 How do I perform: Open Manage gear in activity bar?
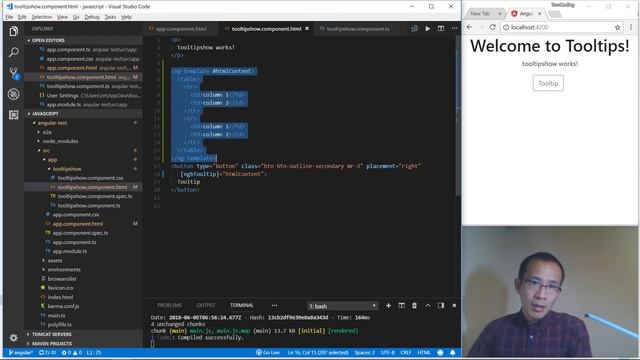tap(13, 338)
